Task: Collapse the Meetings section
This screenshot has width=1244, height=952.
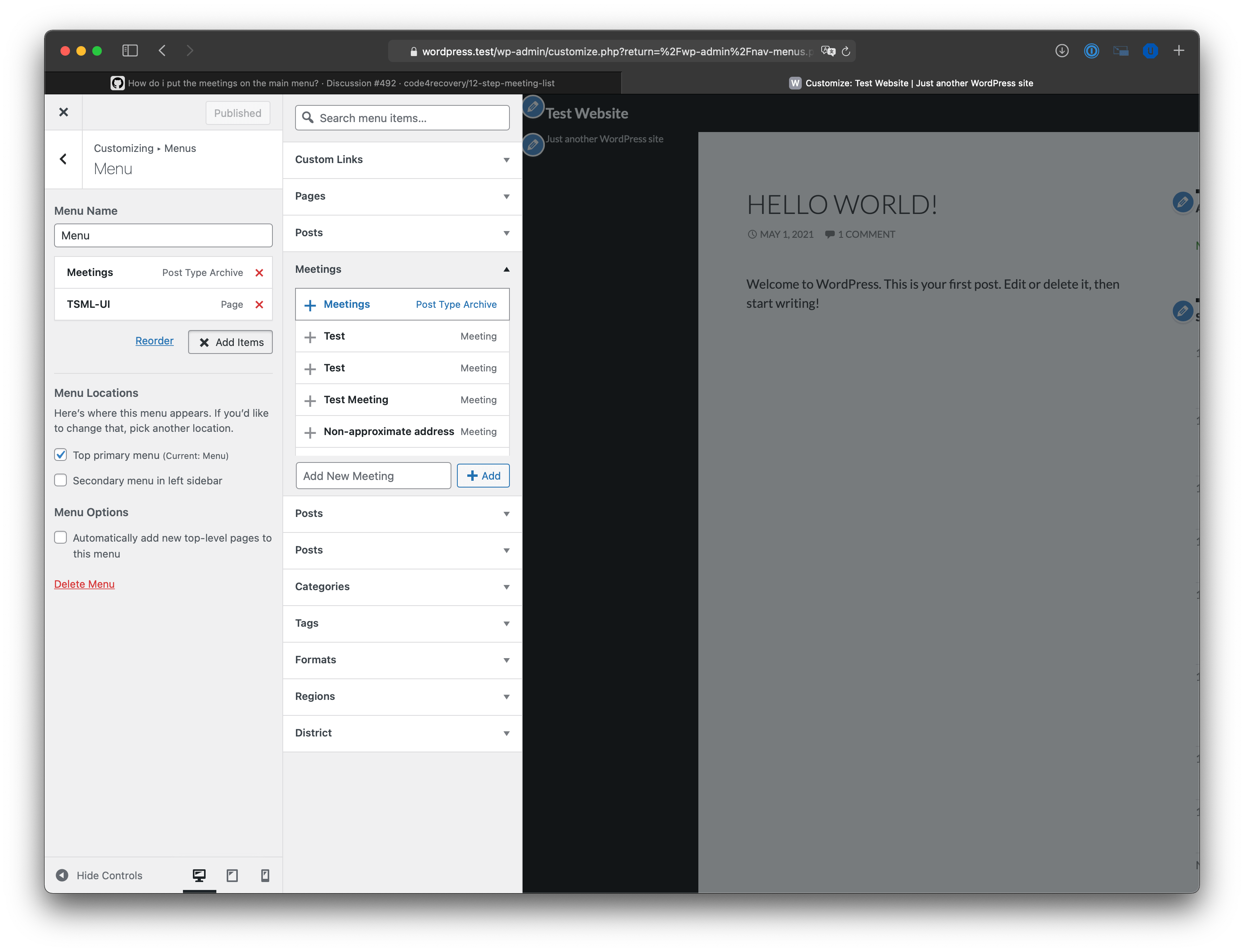Action: point(402,269)
